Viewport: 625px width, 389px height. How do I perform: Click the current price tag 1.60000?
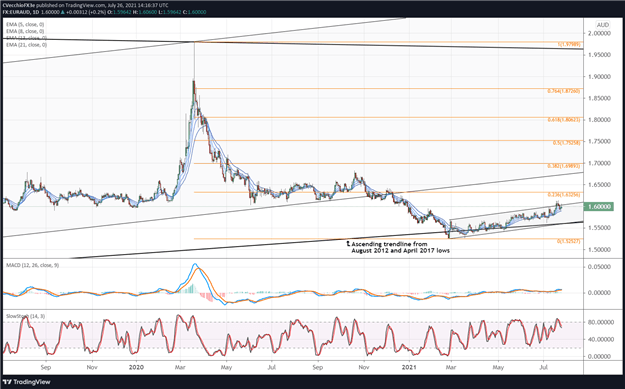(x=599, y=206)
